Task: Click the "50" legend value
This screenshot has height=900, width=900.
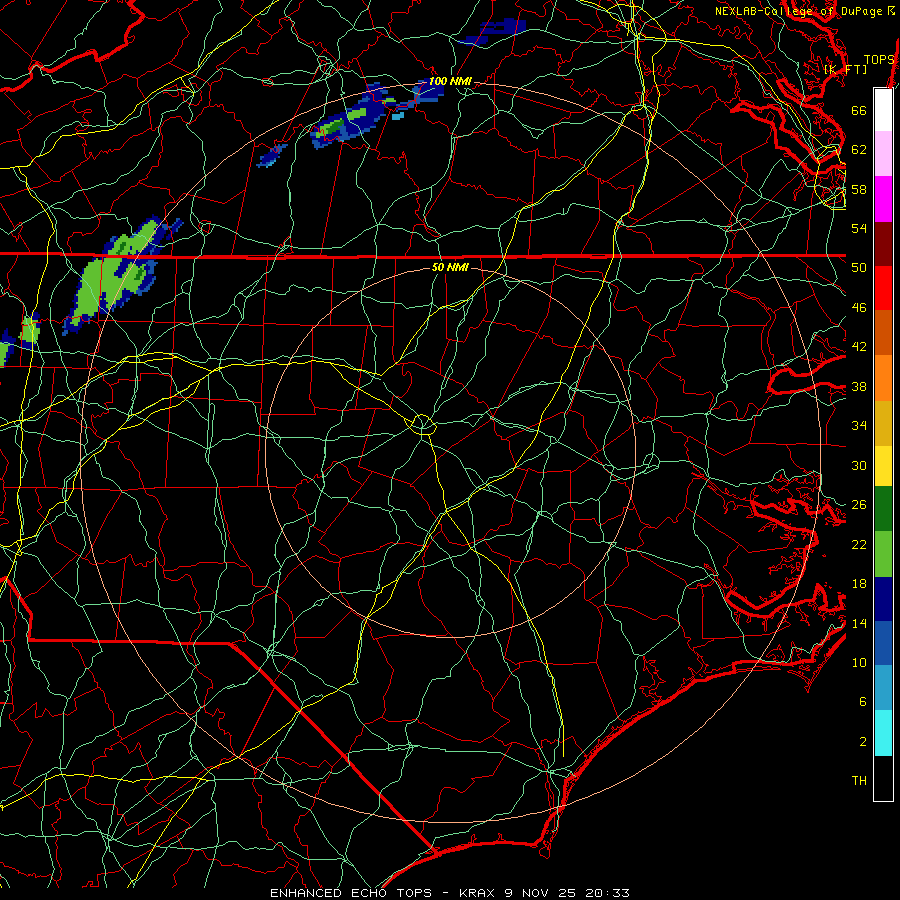Action: click(859, 268)
